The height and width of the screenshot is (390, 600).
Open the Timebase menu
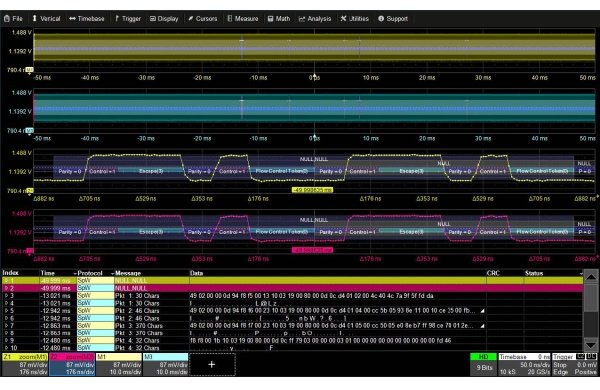click(x=87, y=18)
